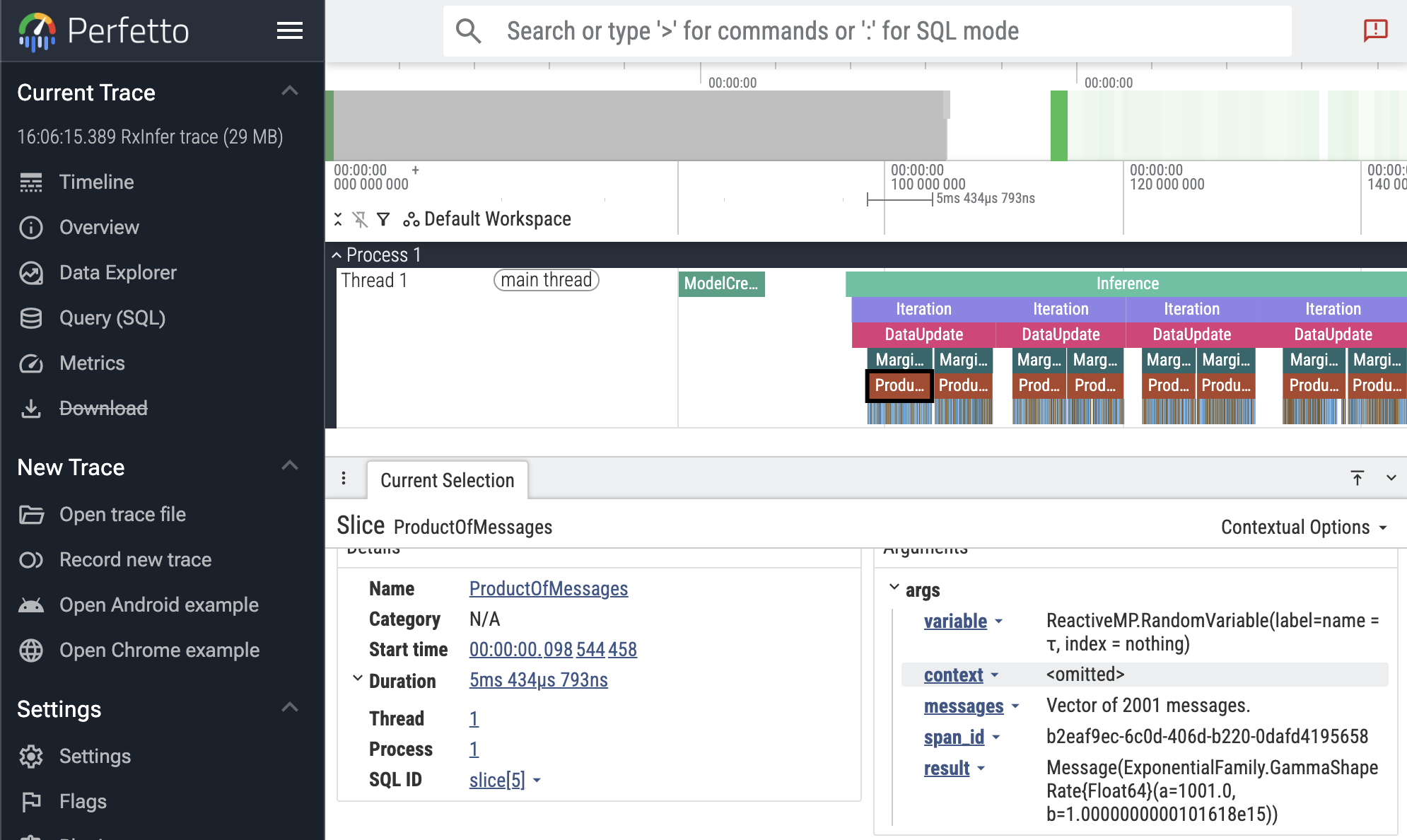
Task: Click the duration 5ms 434µs 793ns link
Action: pyautogui.click(x=539, y=680)
